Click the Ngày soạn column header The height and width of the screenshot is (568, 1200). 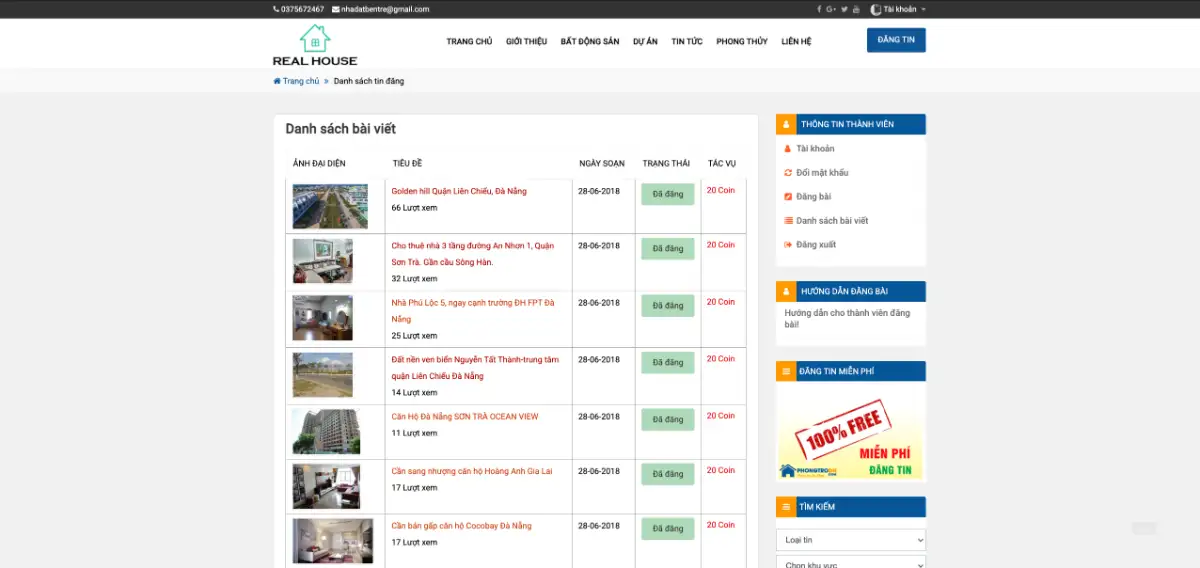602,163
